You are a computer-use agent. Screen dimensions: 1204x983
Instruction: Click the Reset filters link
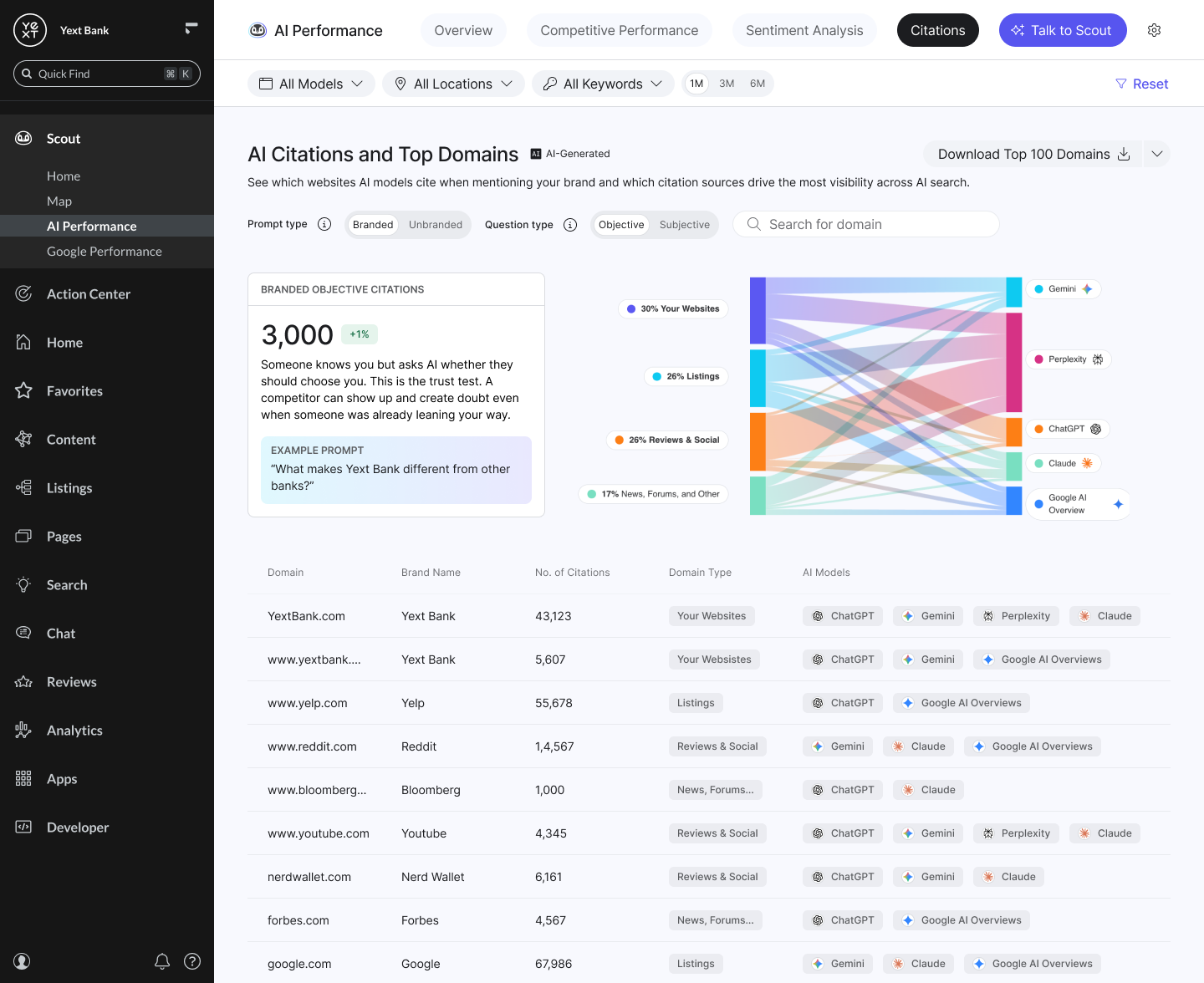point(1142,84)
